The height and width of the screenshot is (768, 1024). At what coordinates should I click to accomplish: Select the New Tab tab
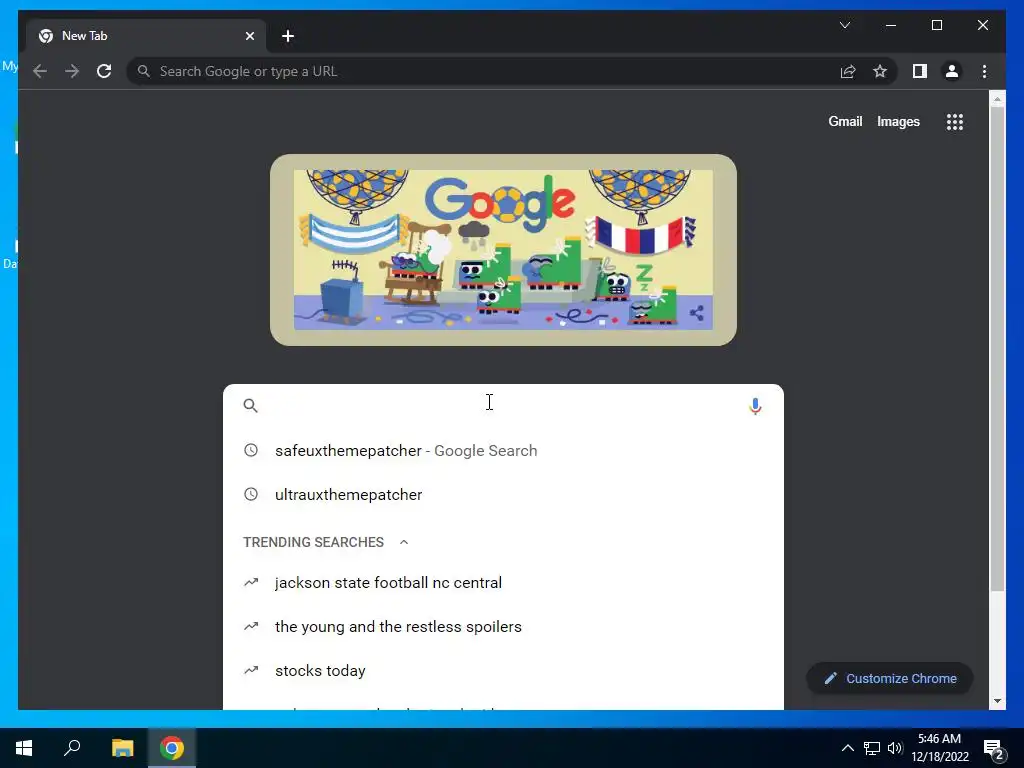tap(145, 36)
